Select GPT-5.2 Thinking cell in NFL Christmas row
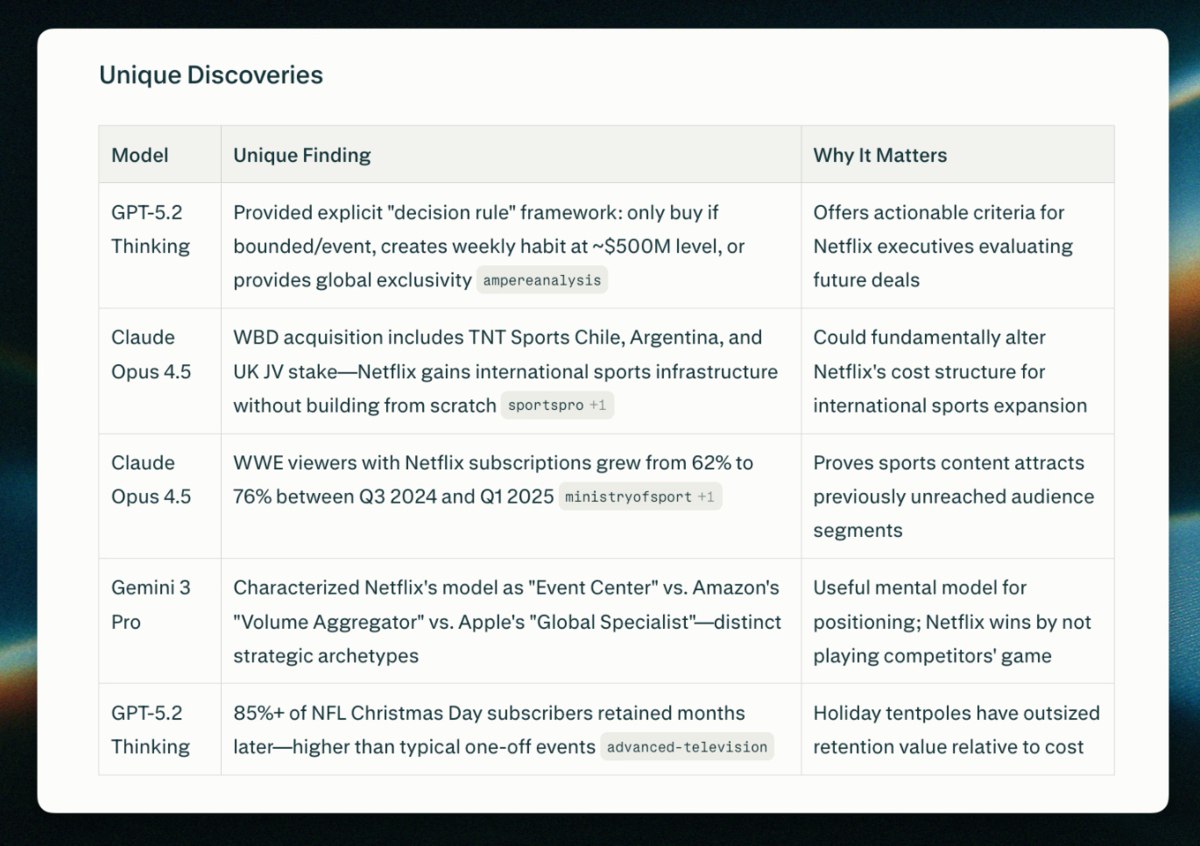1200x846 pixels. [150, 729]
